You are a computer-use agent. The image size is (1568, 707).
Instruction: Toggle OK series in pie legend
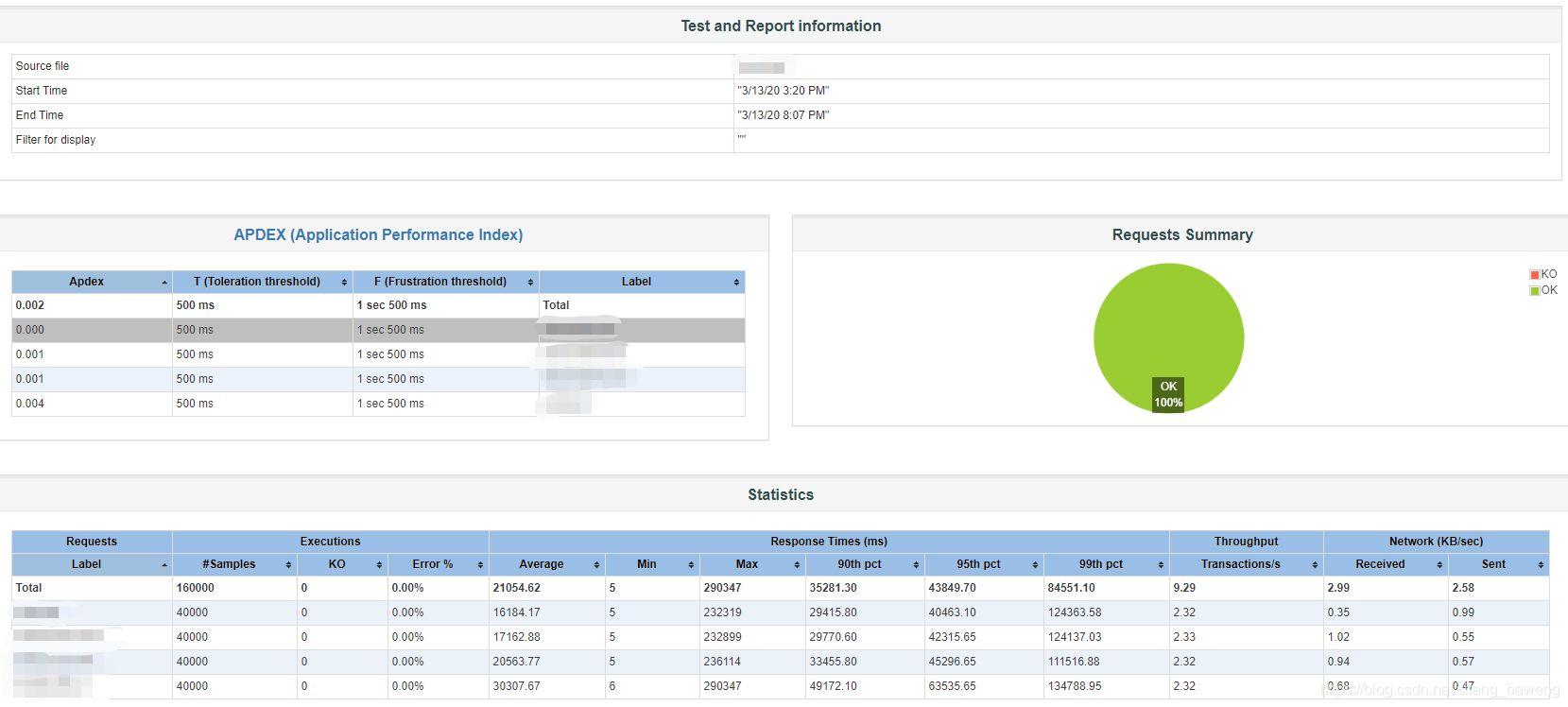1542,290
